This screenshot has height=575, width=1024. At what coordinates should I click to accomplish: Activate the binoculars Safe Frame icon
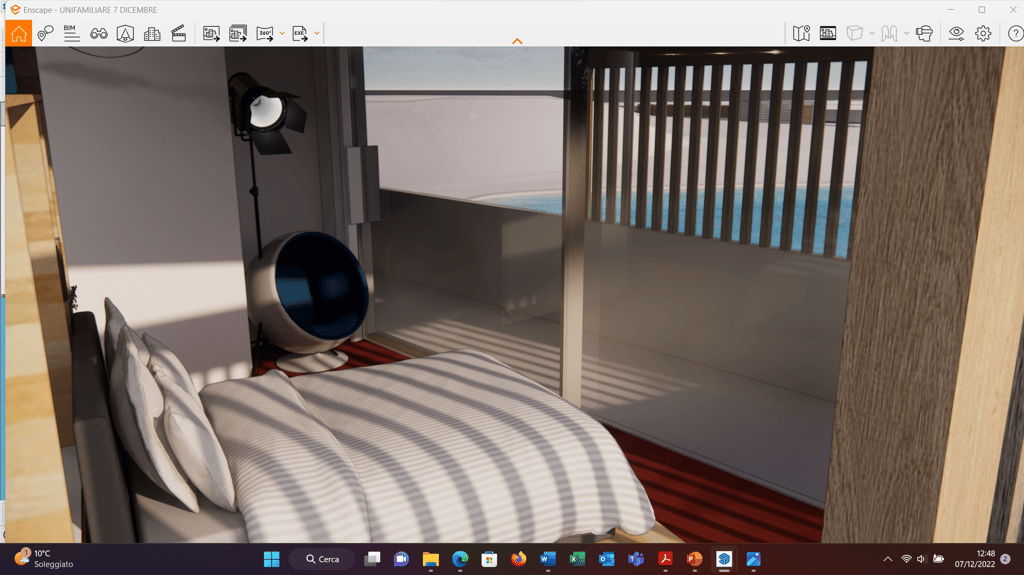[99, 33]
